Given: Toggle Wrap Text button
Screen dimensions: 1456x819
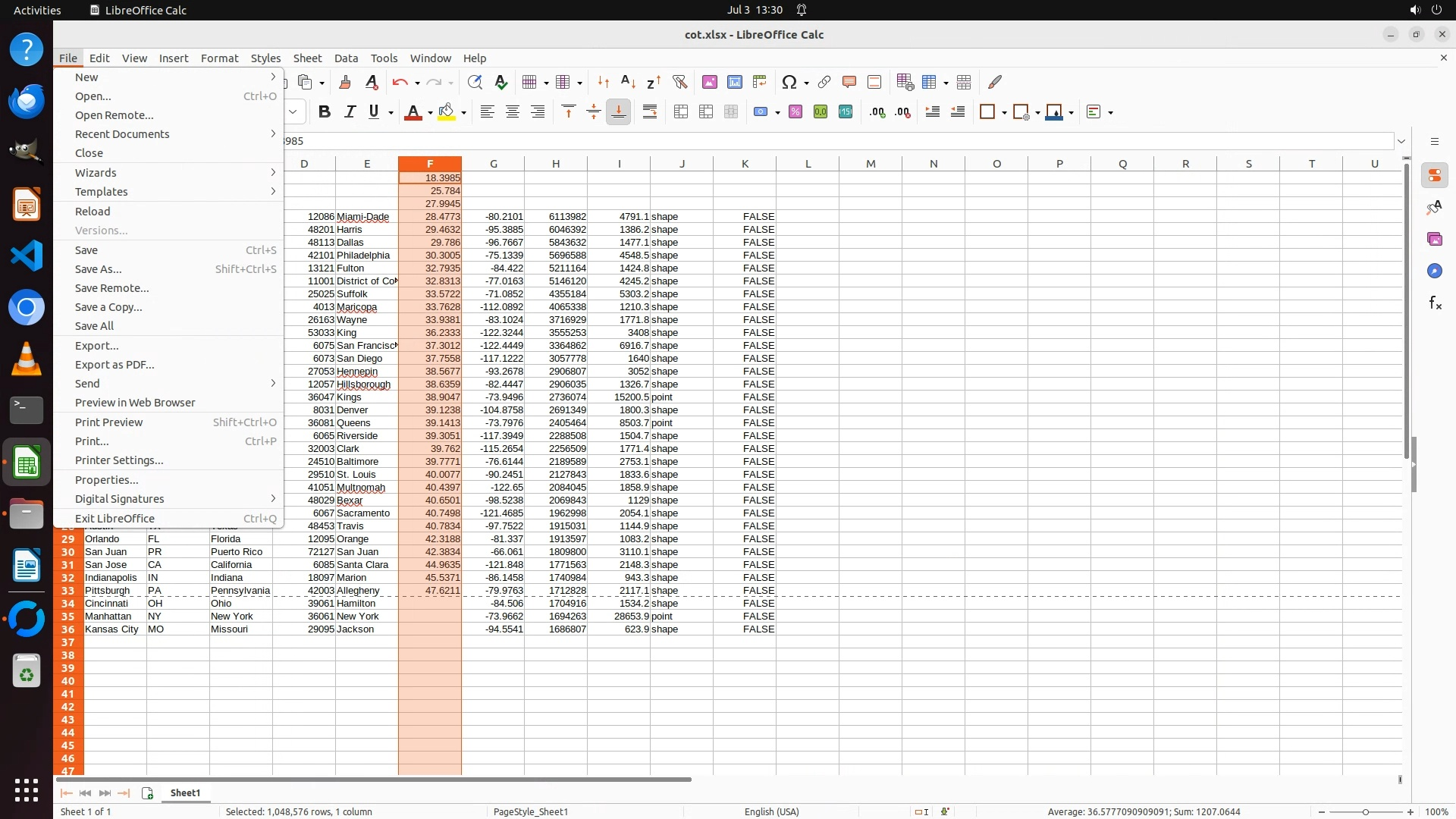Looking at the screenshot, I should click(x=650, y=112).
